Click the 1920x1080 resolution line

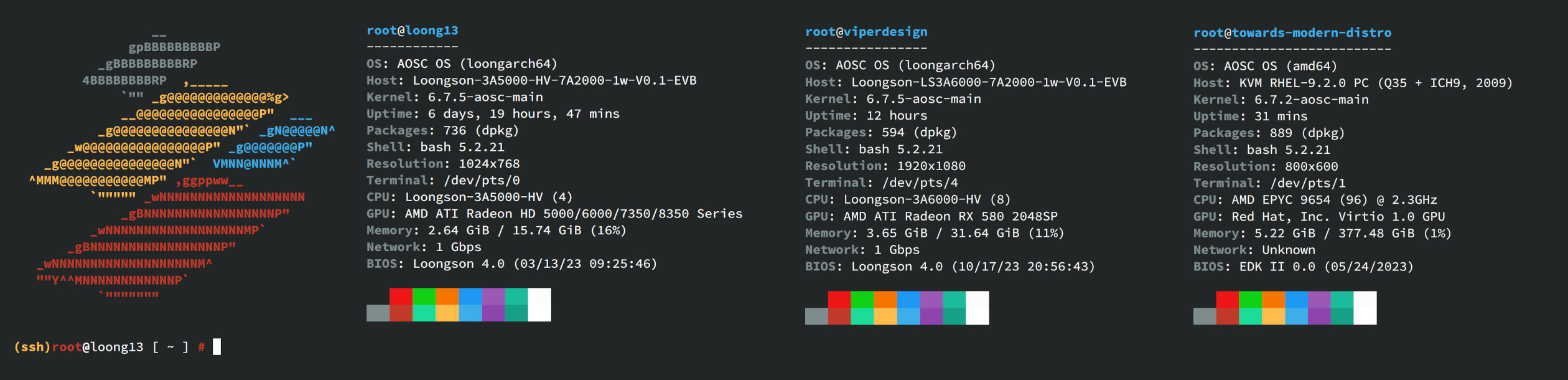(x=885, y=166)
